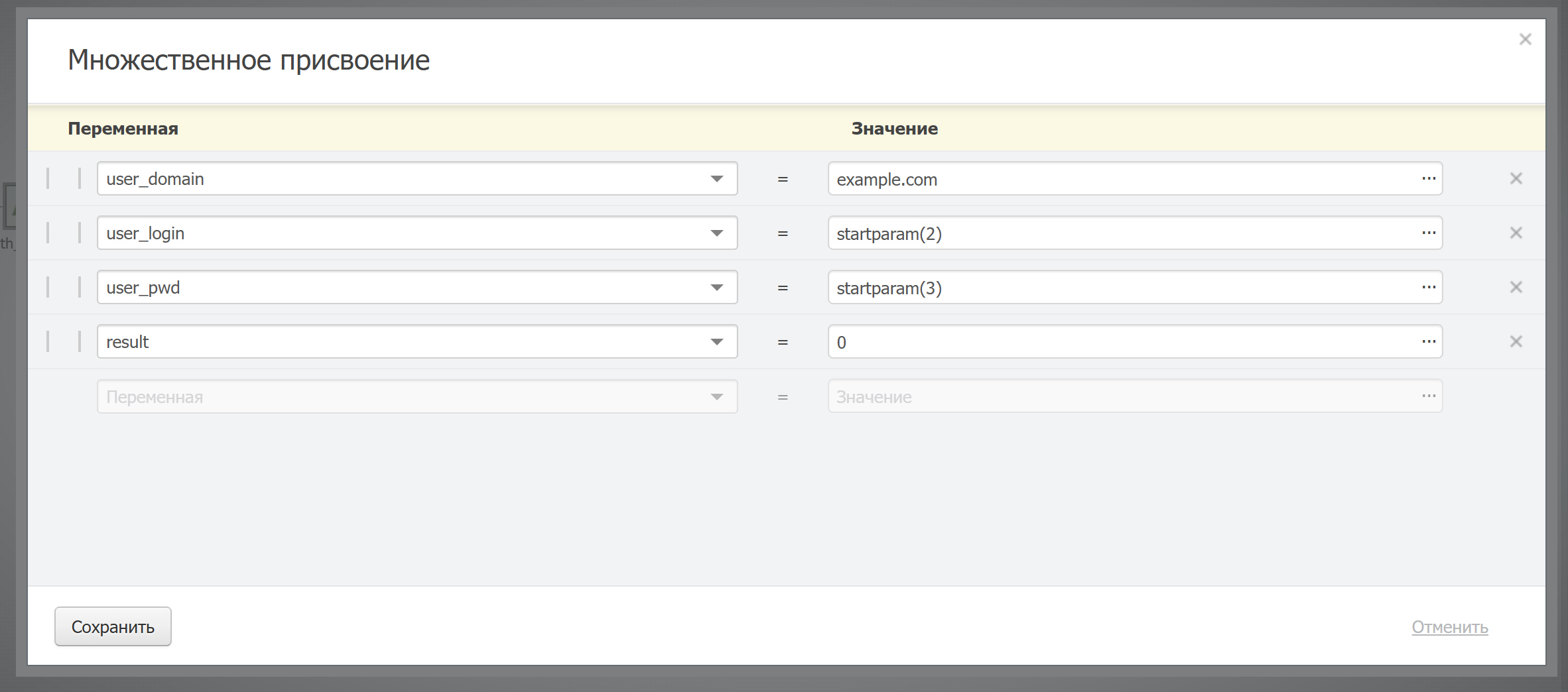Screen dimensions: 1568x692
Task: Expand the result variable dropdown
Action: point(716,342)
